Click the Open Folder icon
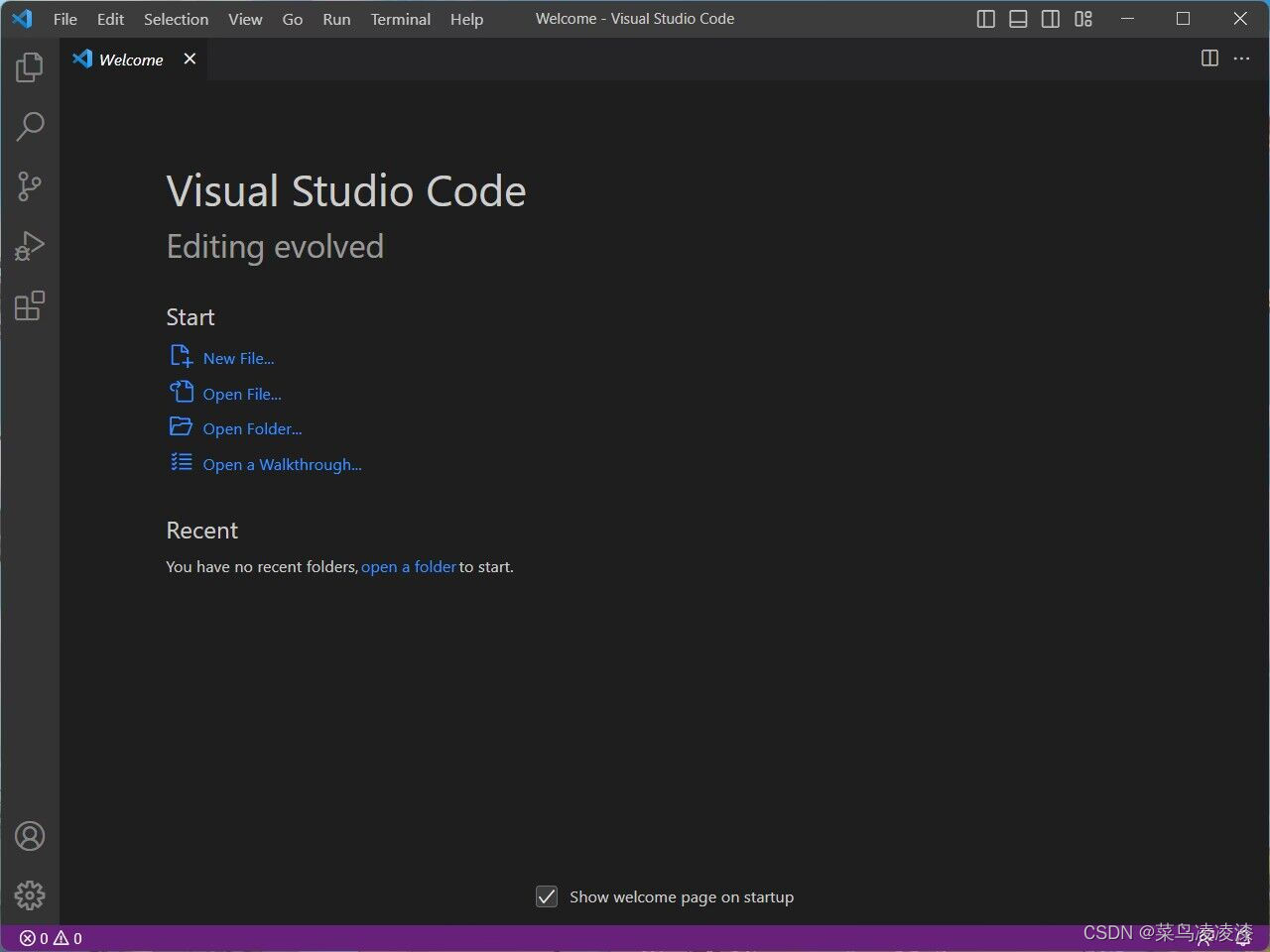 pyautogui.click(x=181, y=426)
